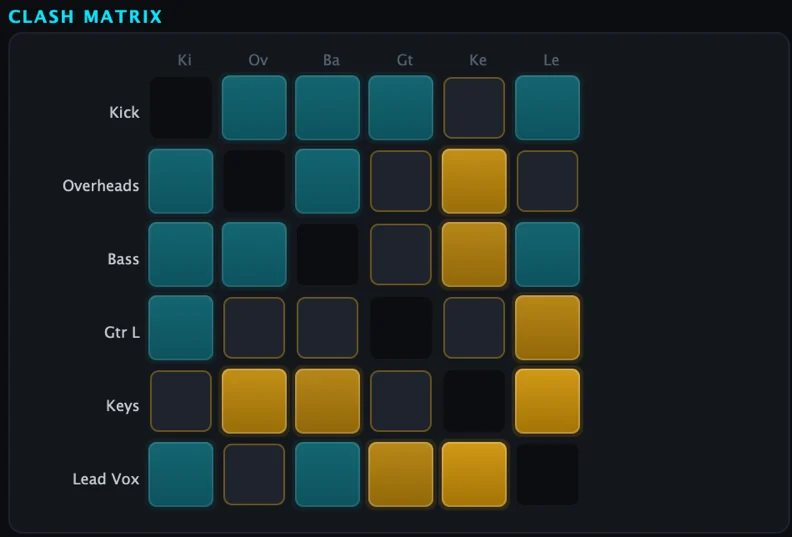
Task: Click the Overheads row Ki column teal cell
Action: 181,181
